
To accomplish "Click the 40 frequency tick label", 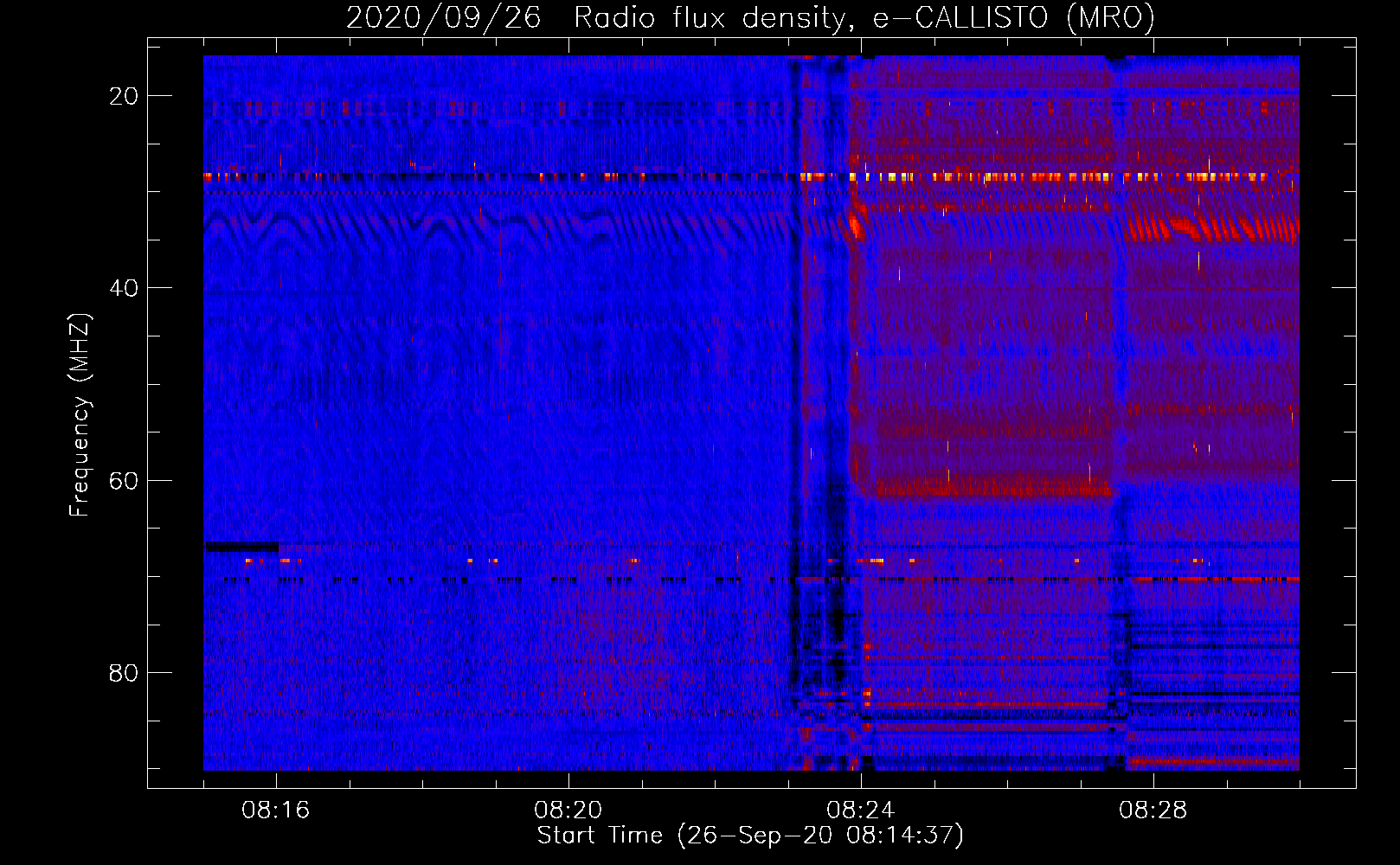I will (124, 288).
